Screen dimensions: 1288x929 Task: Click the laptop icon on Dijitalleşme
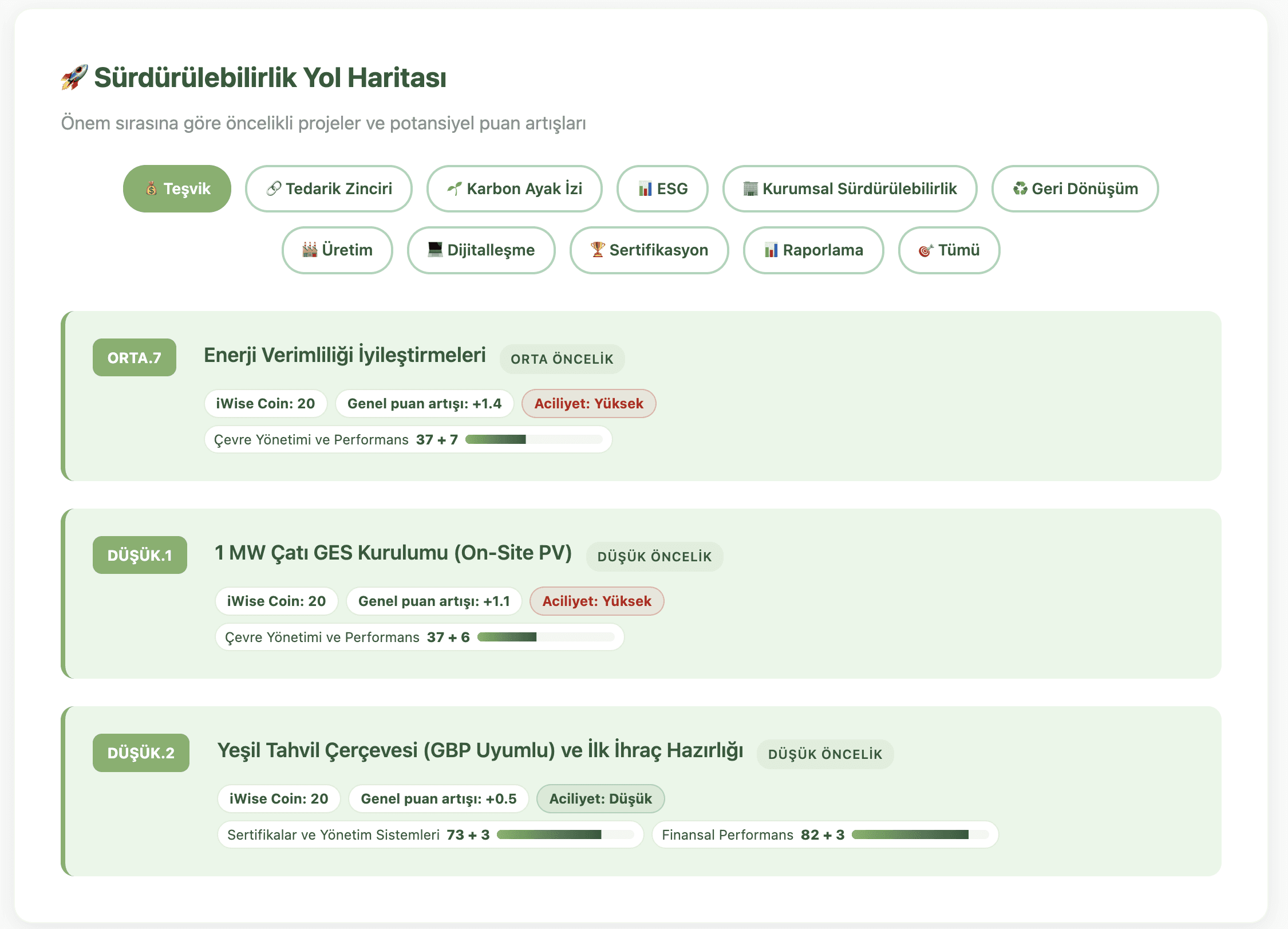coord(435,250)
